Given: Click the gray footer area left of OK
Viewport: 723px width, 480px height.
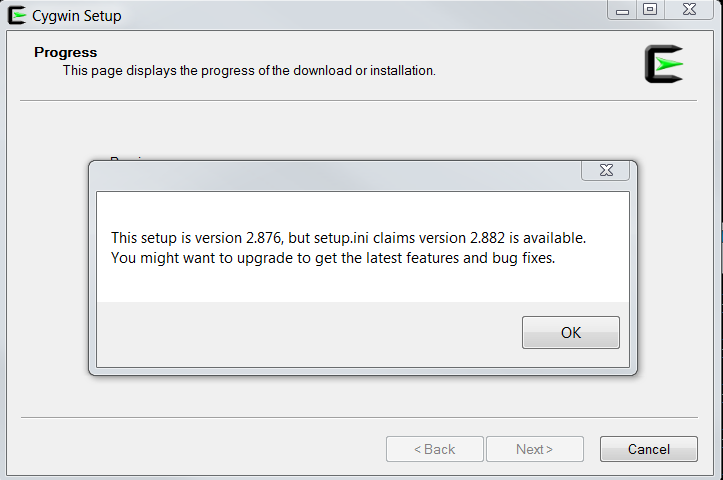Looking at the screenshot, I should (309, 334).
